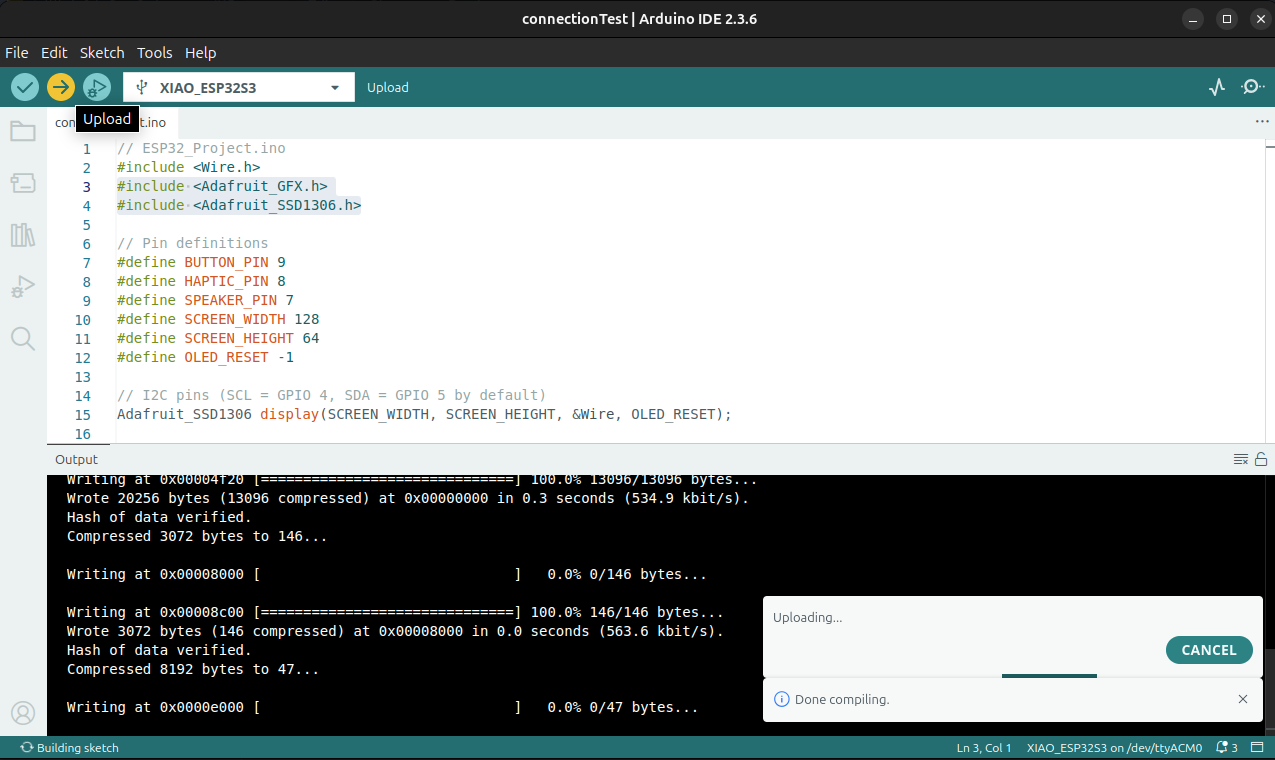Toggle the output lock scroll icon

1261,459
